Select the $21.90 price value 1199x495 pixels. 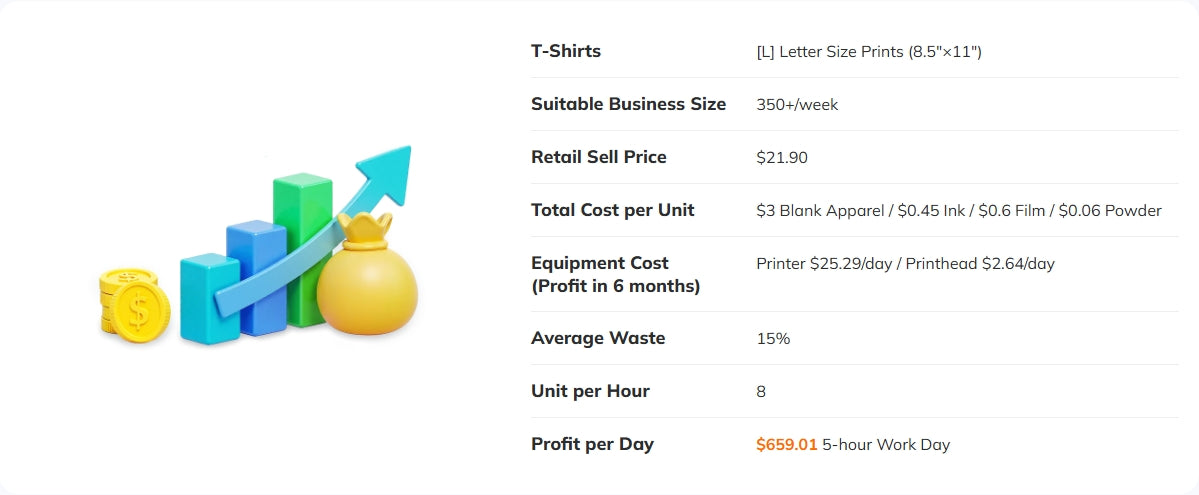(782, 157)
